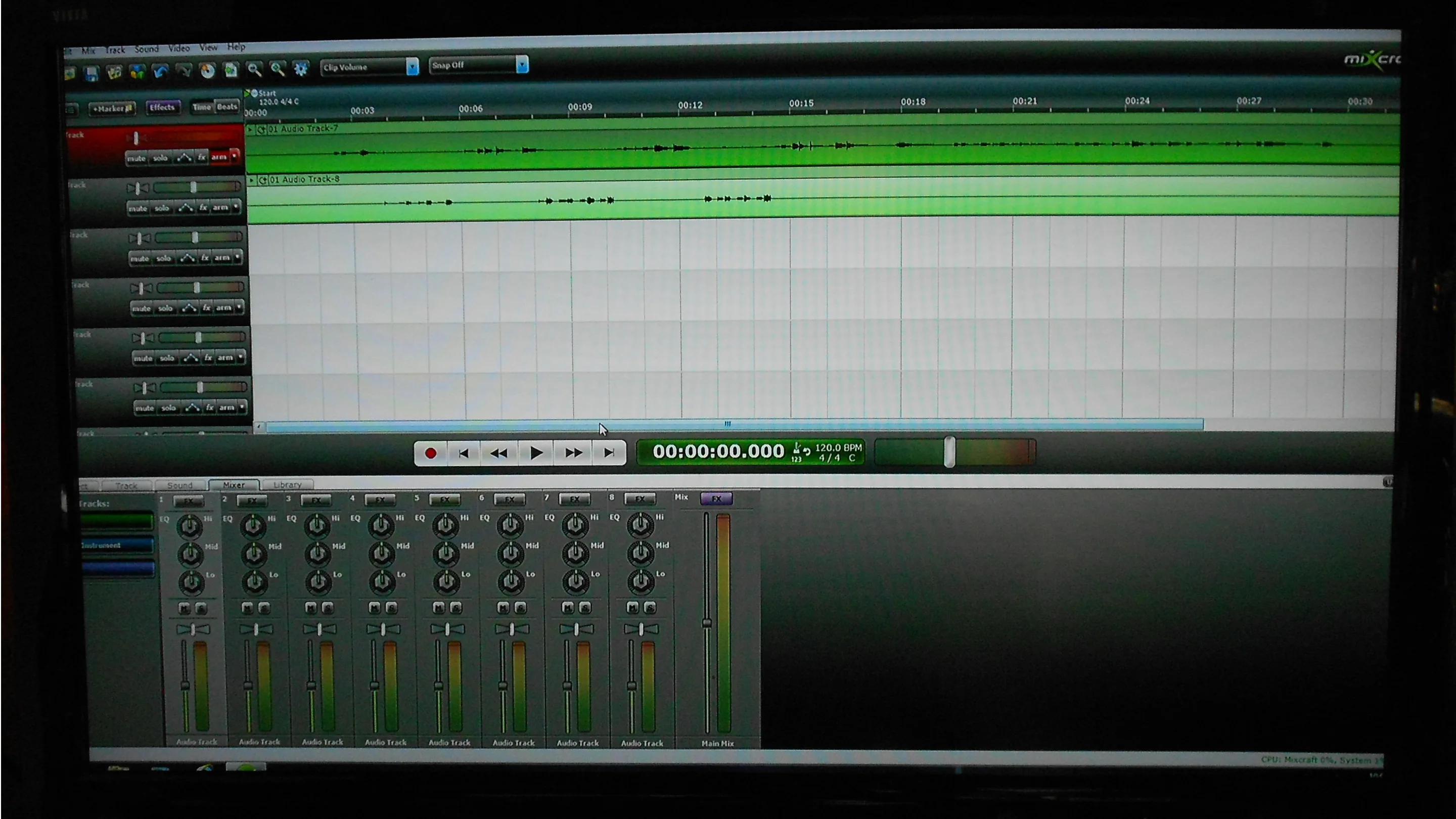Toggle S solo on mixer channel 2
The image size is (1456, 819).
pos(264,608)
